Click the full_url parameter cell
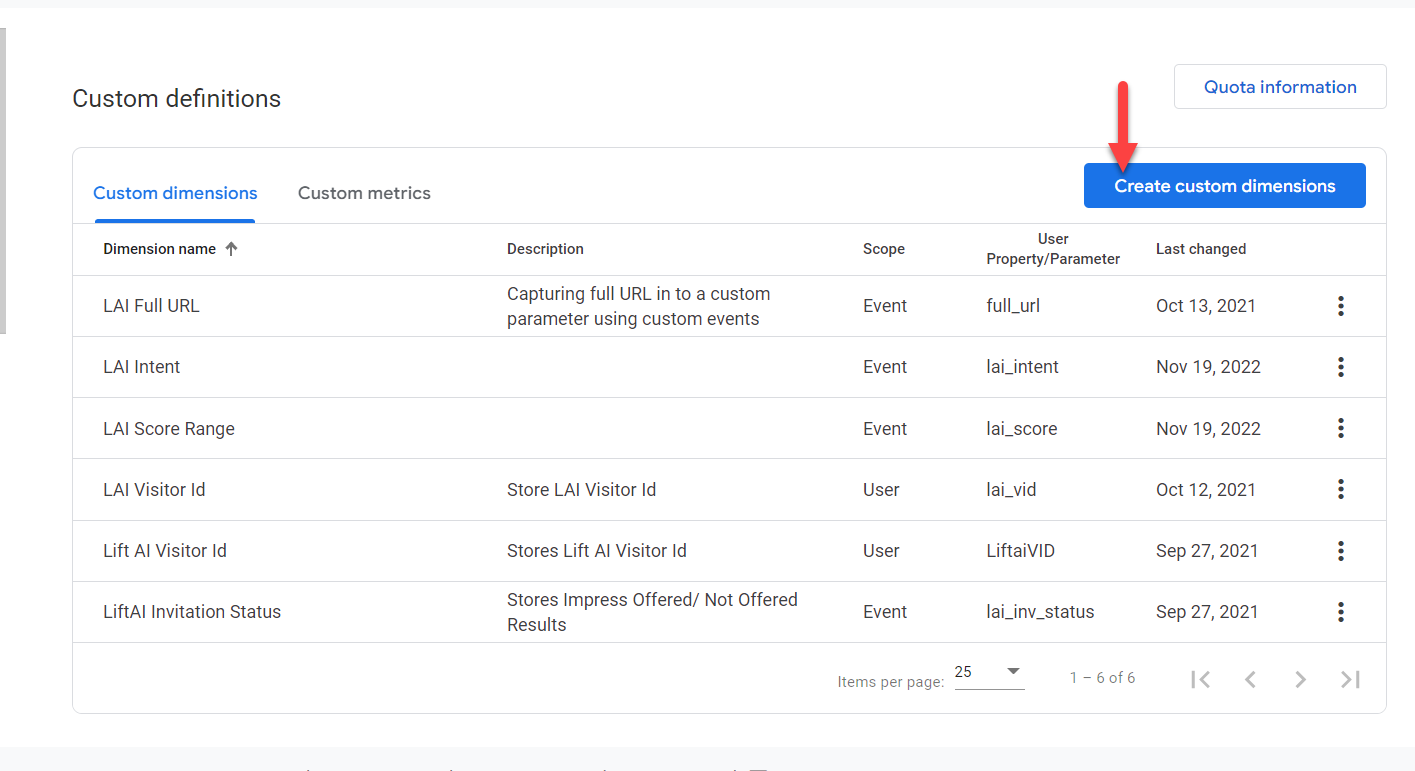Viewport: 1415px width, 771px height. pos(1013,306)
